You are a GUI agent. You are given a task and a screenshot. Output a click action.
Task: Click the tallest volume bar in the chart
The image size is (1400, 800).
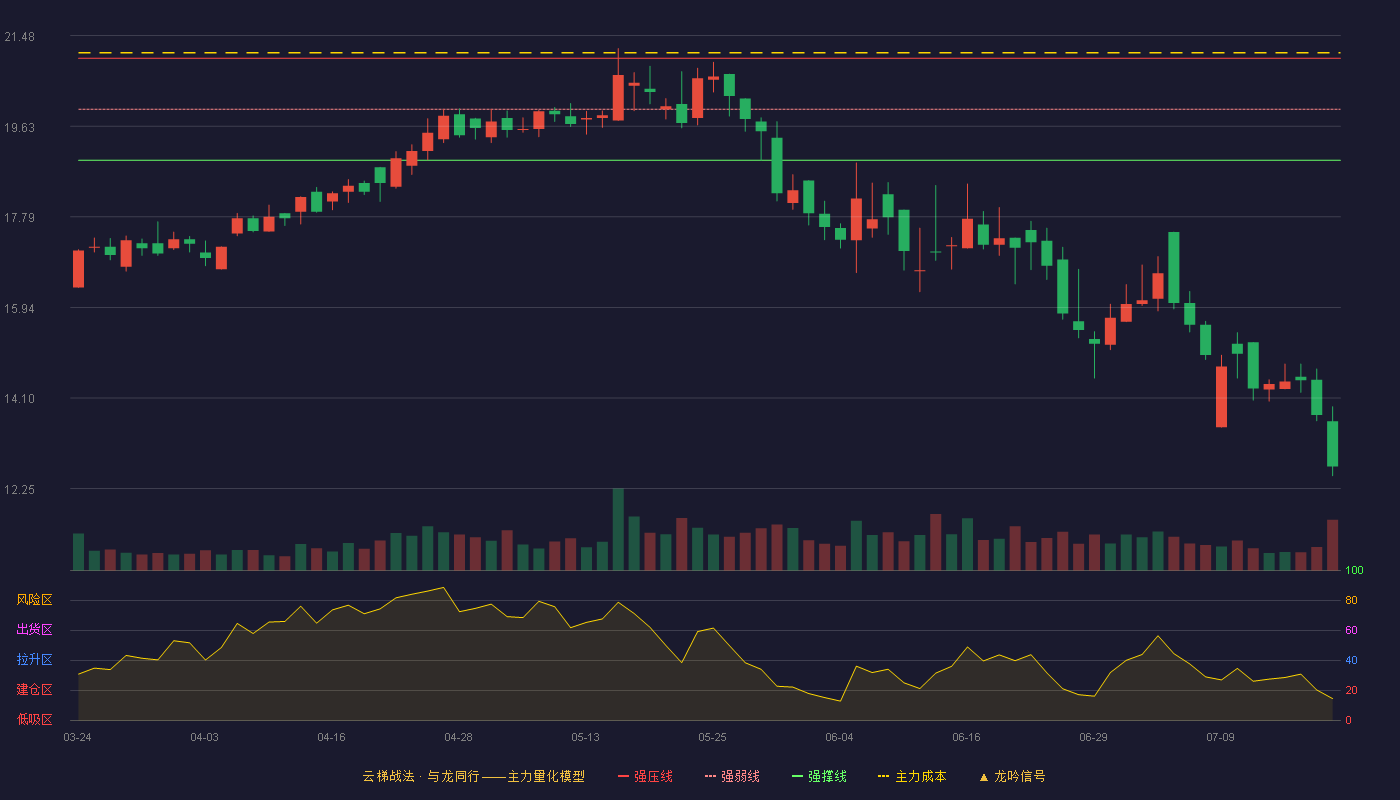(x=618, y=529)
